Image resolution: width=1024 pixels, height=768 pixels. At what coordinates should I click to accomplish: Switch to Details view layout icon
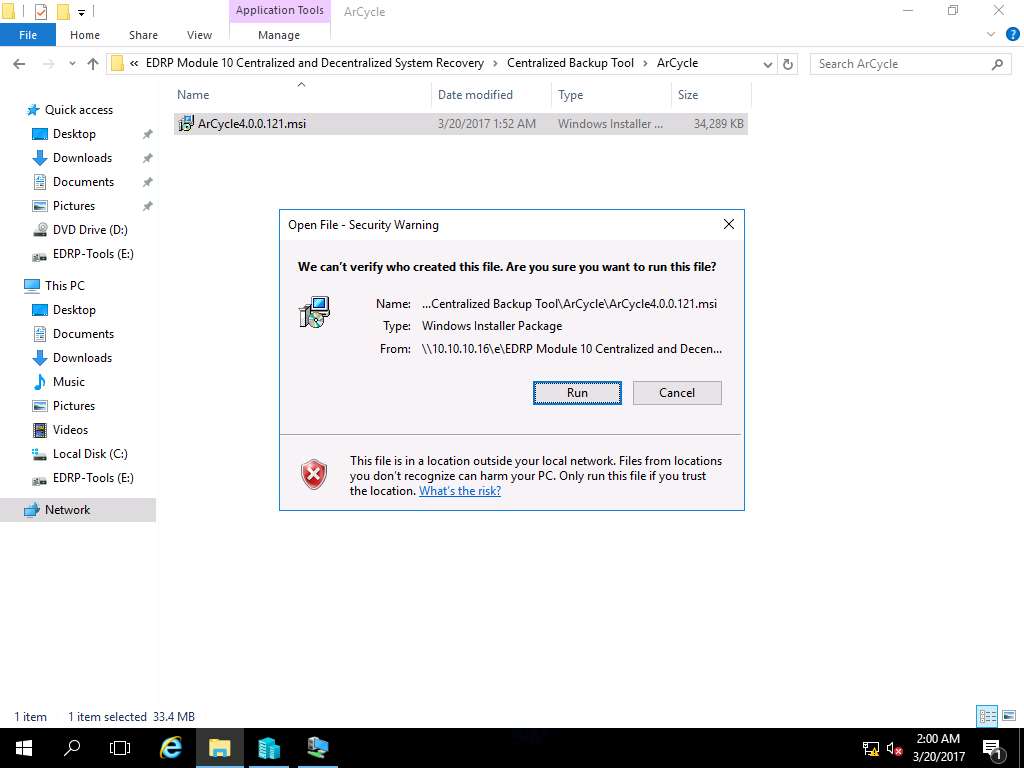987,716
